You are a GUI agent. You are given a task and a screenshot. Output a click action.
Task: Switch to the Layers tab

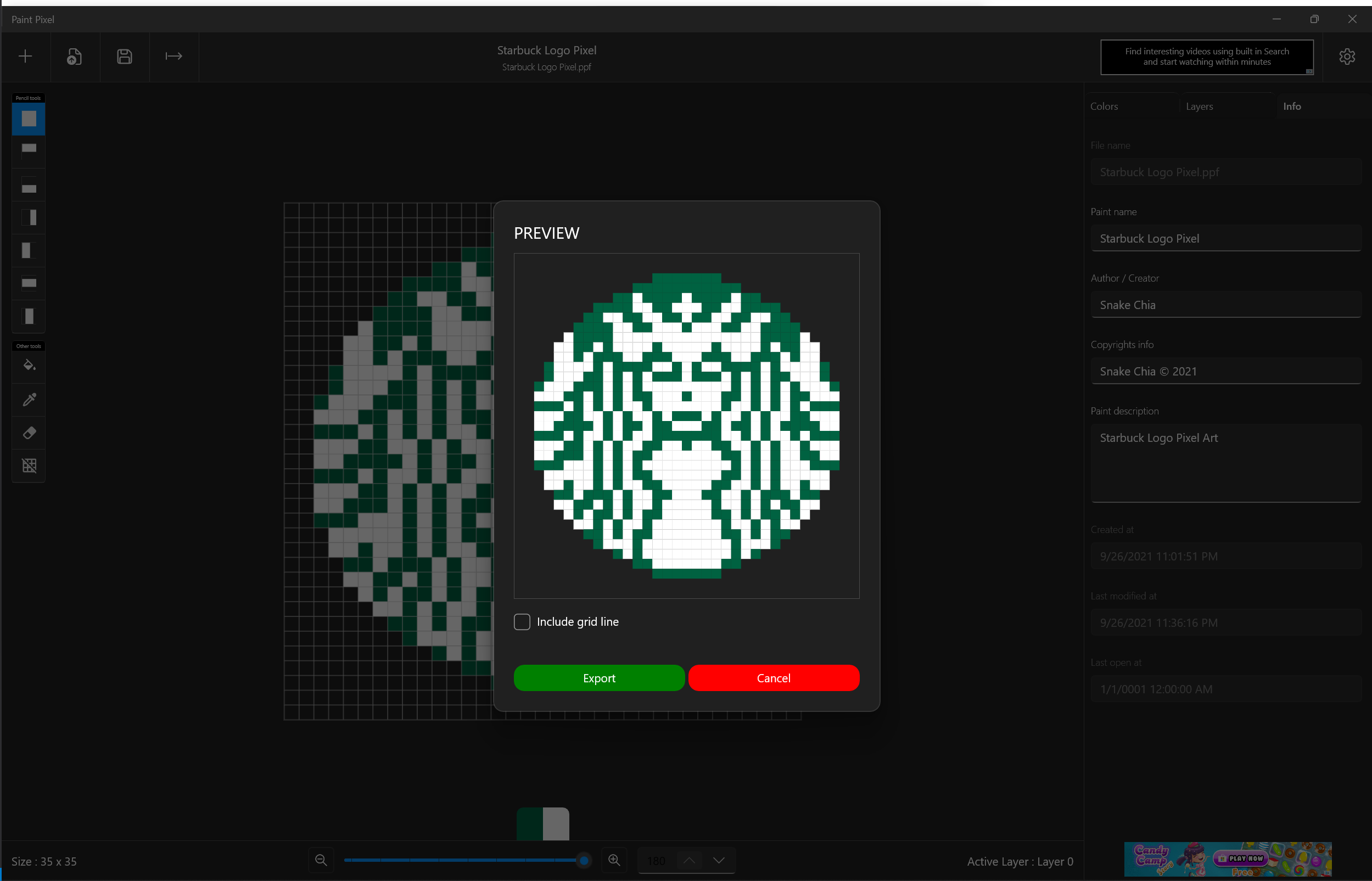point(1199,106)
